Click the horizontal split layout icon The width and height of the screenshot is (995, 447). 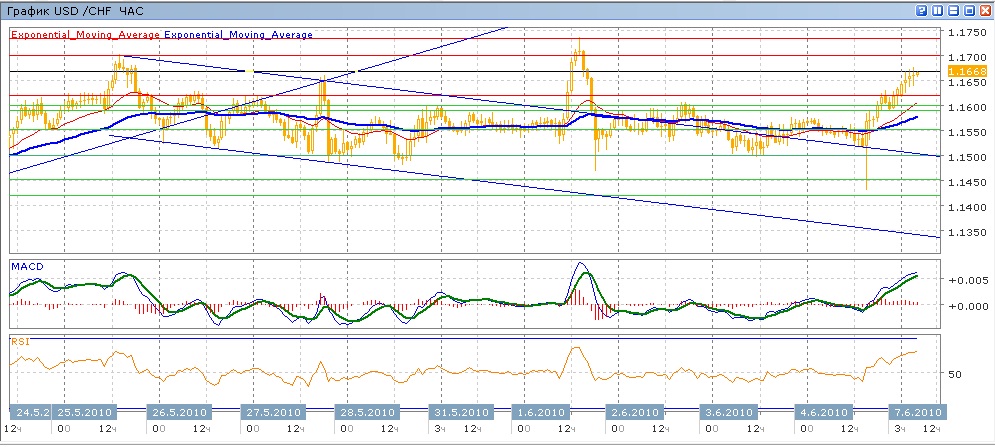(953, 10)
